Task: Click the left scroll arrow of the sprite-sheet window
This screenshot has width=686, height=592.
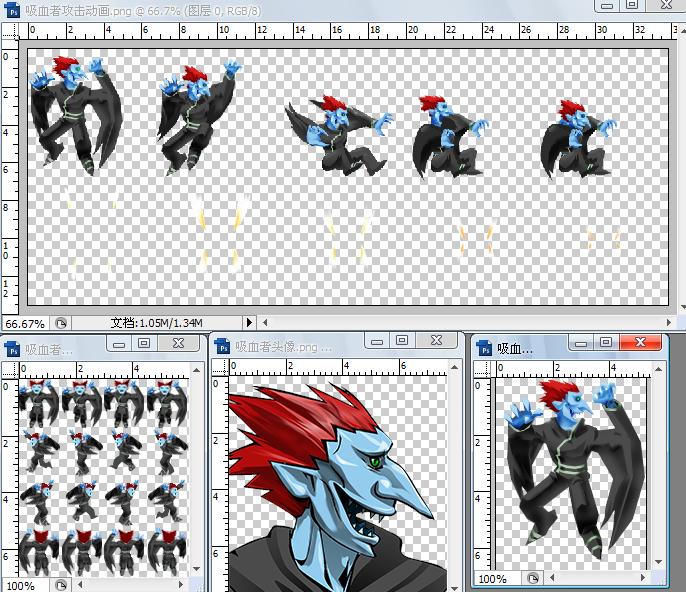Action: click(x=80, y=585)
